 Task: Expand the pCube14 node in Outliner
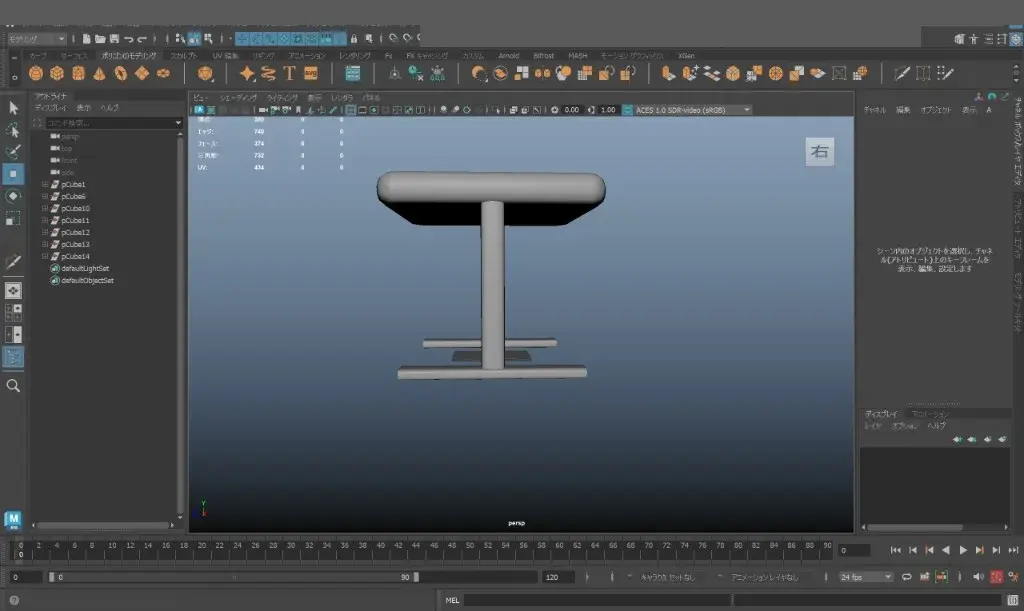pos(45,257)
